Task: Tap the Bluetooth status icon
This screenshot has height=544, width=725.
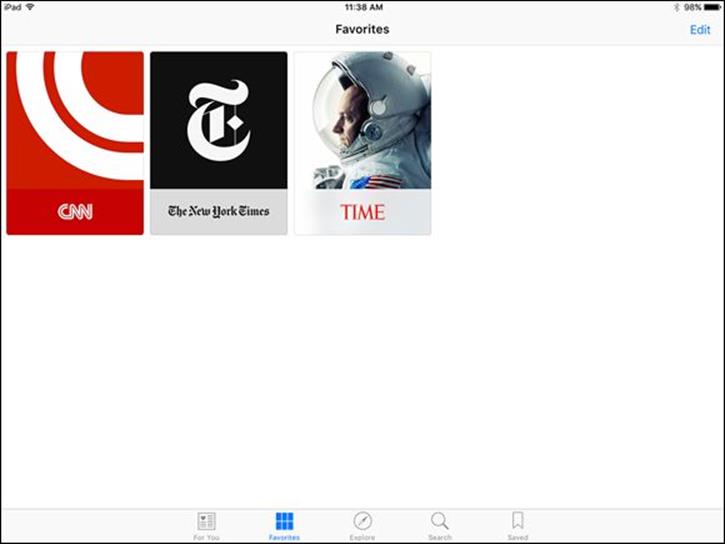Action: click(x=676, y=7)
